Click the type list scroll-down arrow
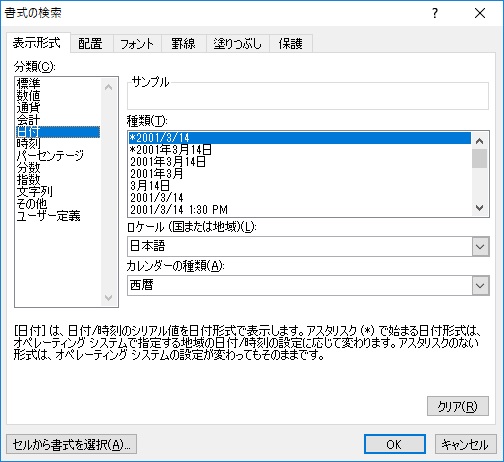 click(x=480, y=208)
